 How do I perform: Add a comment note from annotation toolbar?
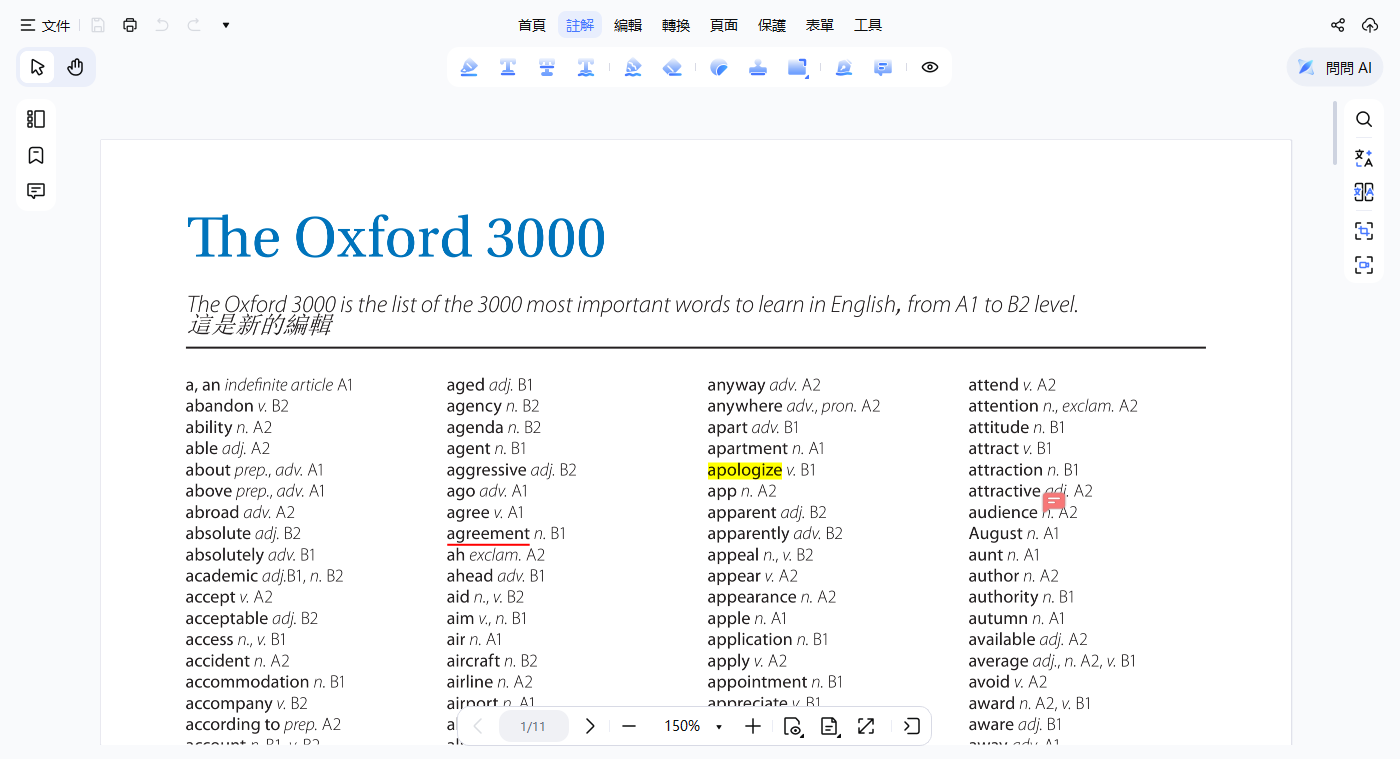pos(883,67)
